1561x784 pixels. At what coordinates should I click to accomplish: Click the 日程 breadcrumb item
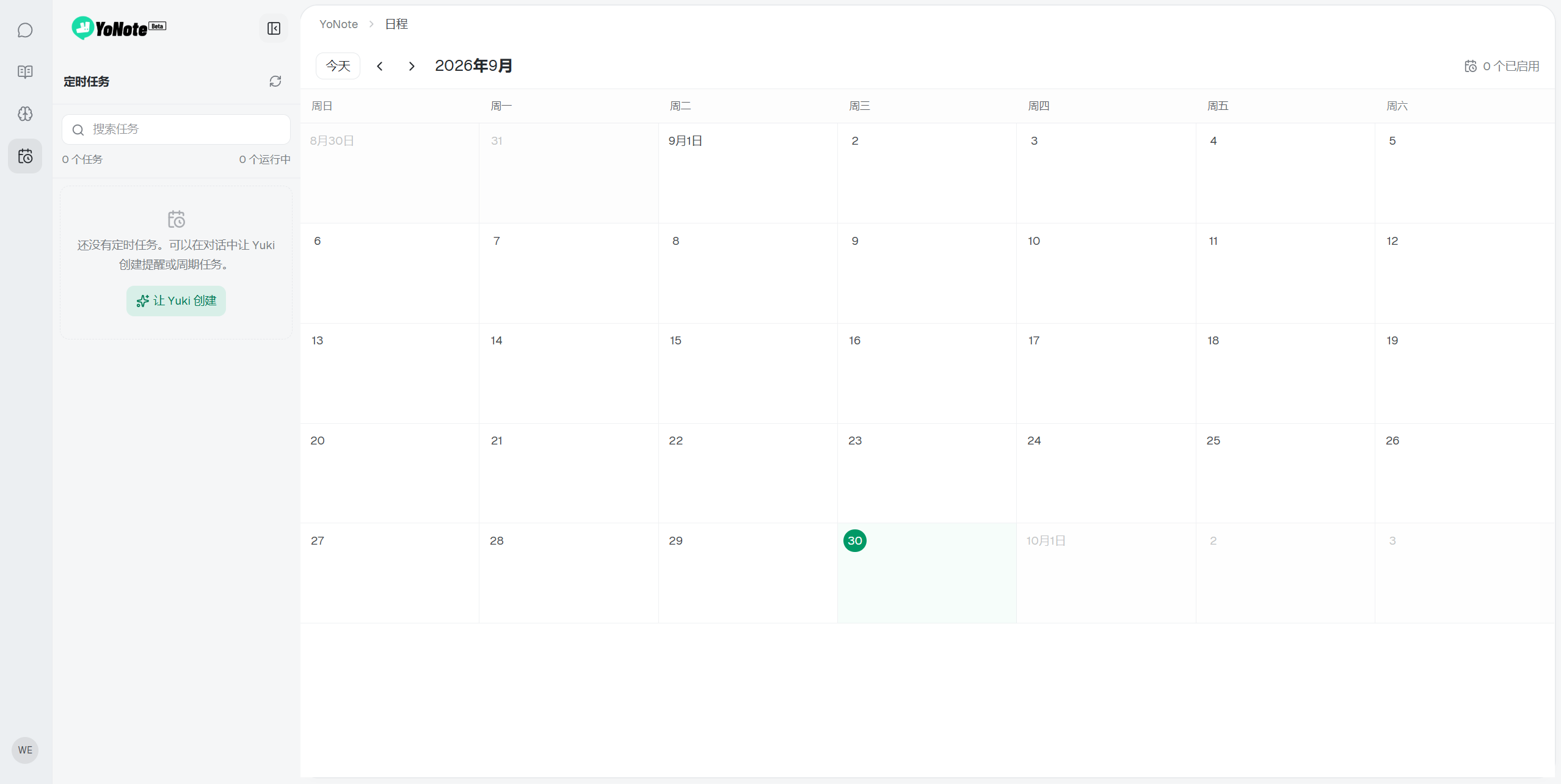[396, 24]
